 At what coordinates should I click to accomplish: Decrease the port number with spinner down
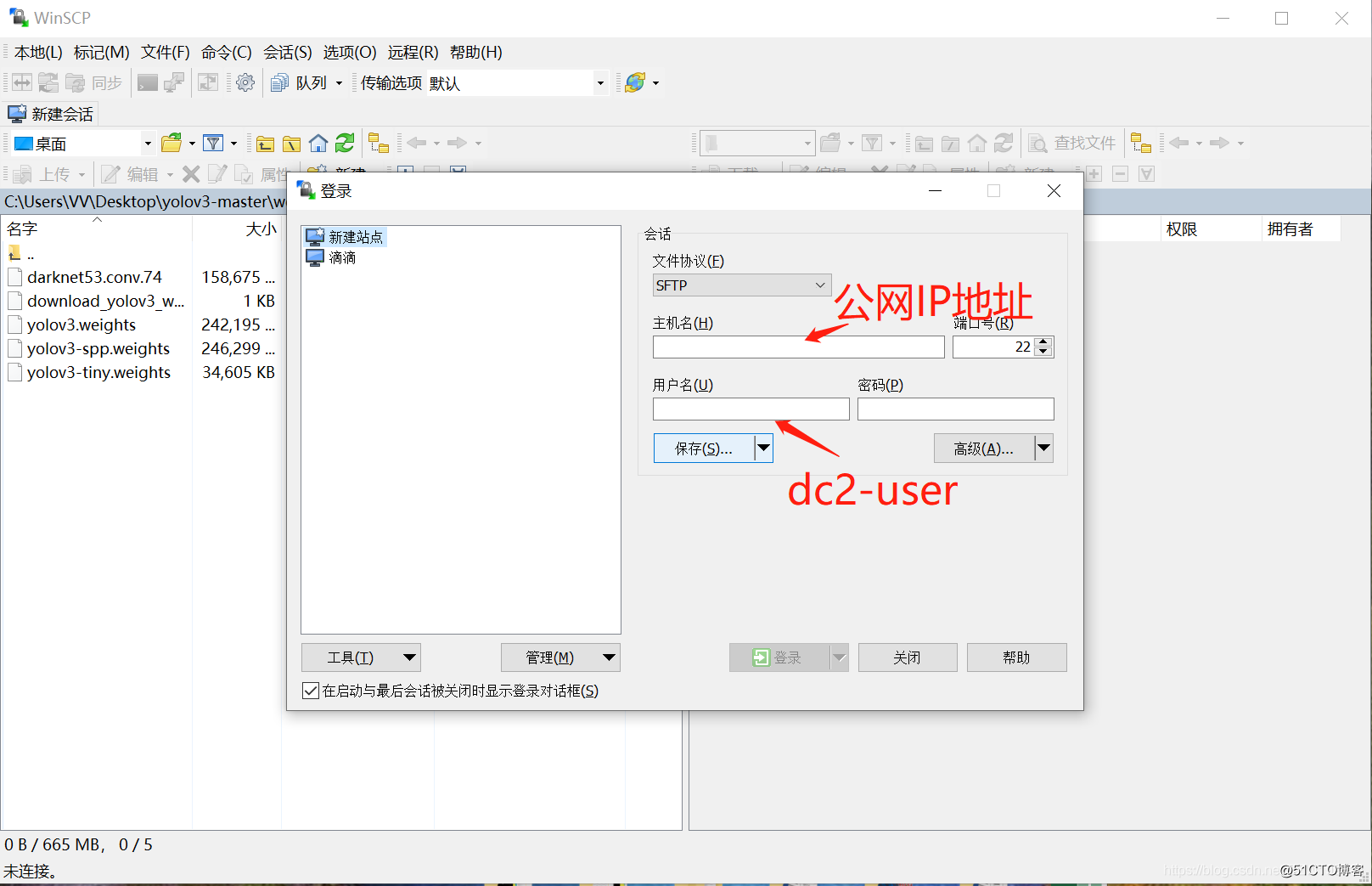[x=1044, y=352]
